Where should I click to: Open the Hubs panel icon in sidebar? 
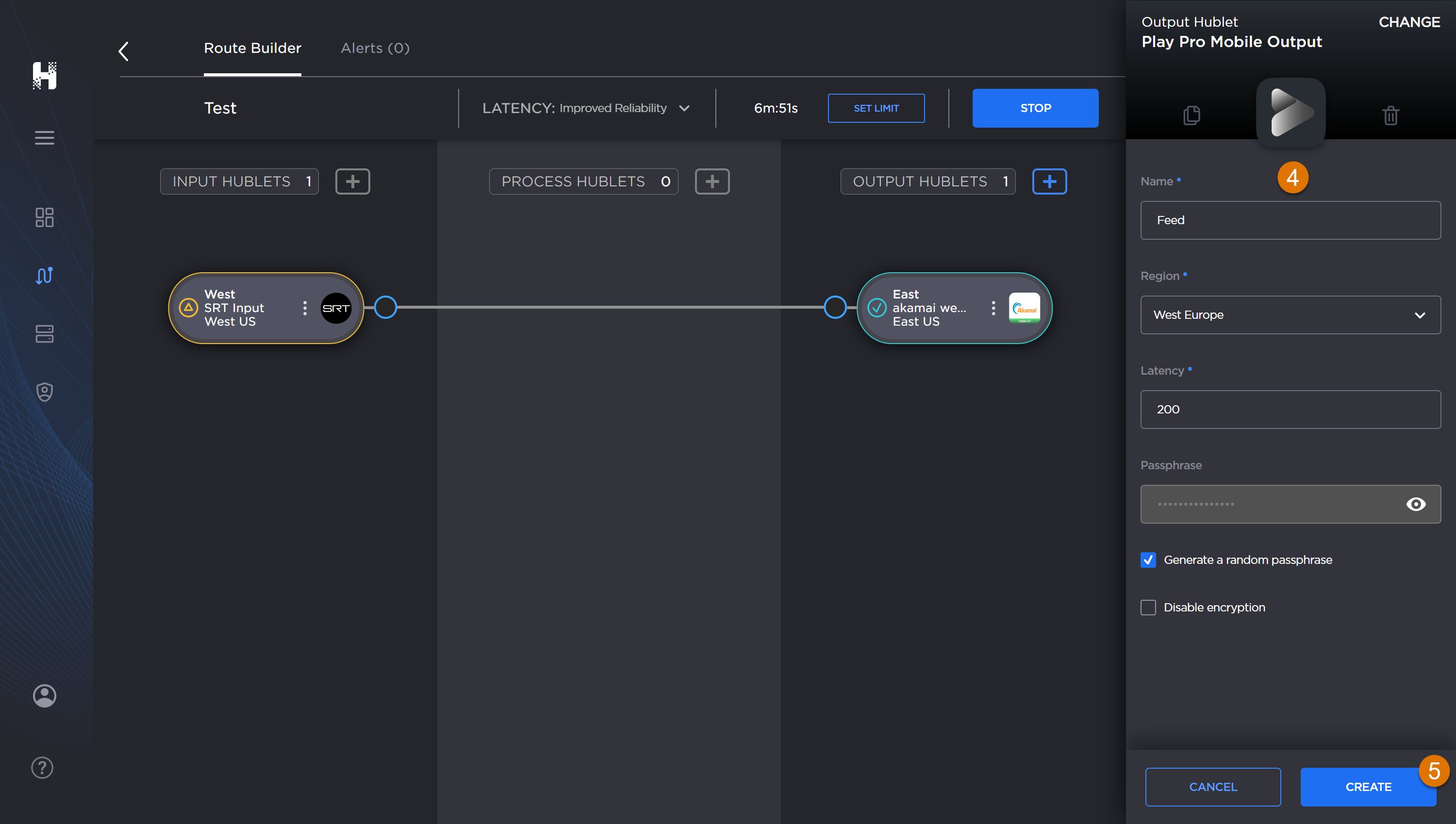(x=44, y=334)
